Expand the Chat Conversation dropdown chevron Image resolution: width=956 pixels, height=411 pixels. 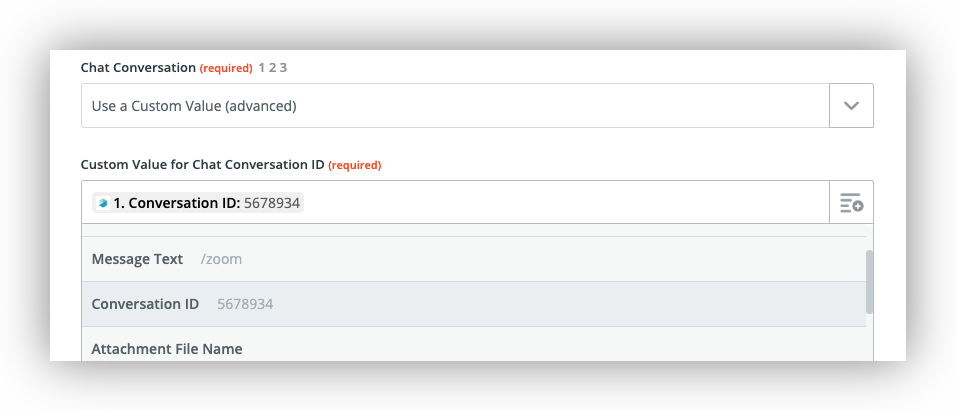pyautogui.click(x=851, y=105)
